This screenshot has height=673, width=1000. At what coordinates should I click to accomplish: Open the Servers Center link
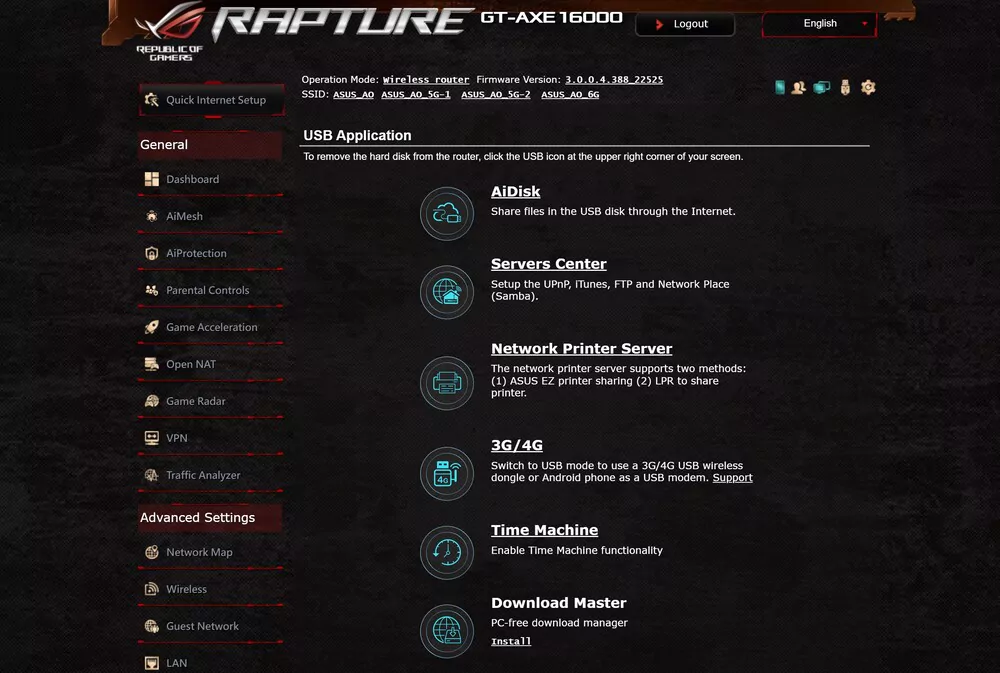(548, 264)
